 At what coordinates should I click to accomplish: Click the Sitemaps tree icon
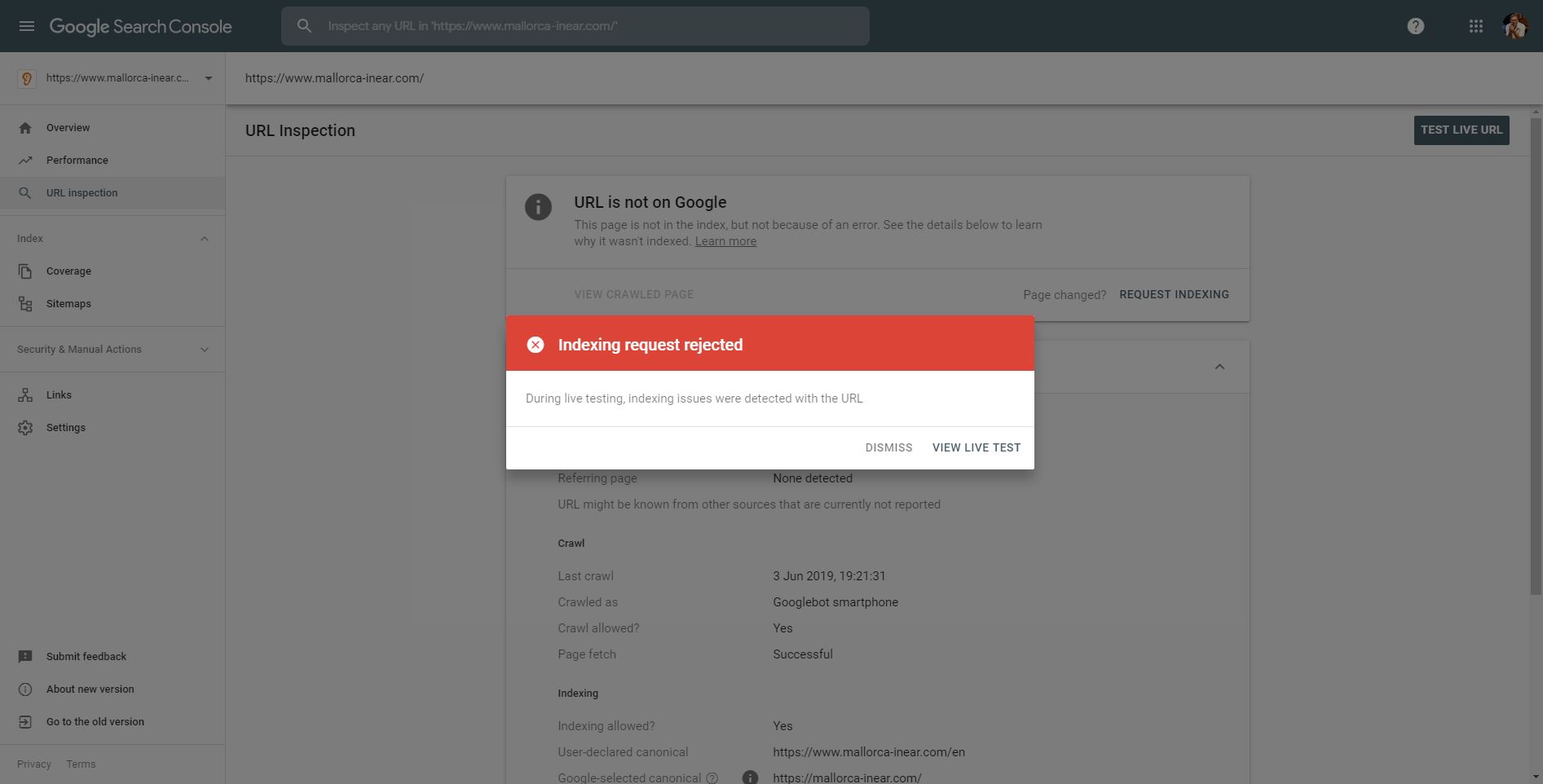point(25,304)
